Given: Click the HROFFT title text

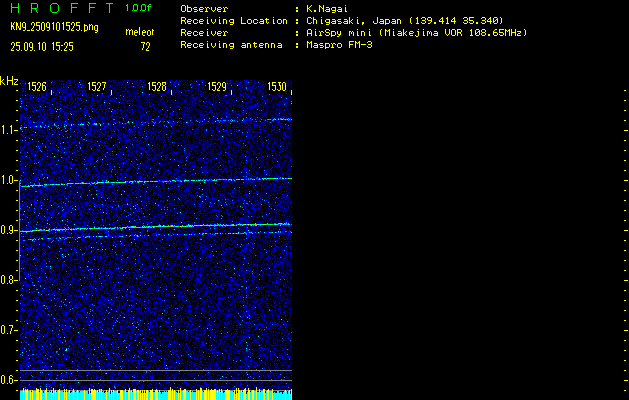Looking at the screenshot, I should click(x=62, y=8).
